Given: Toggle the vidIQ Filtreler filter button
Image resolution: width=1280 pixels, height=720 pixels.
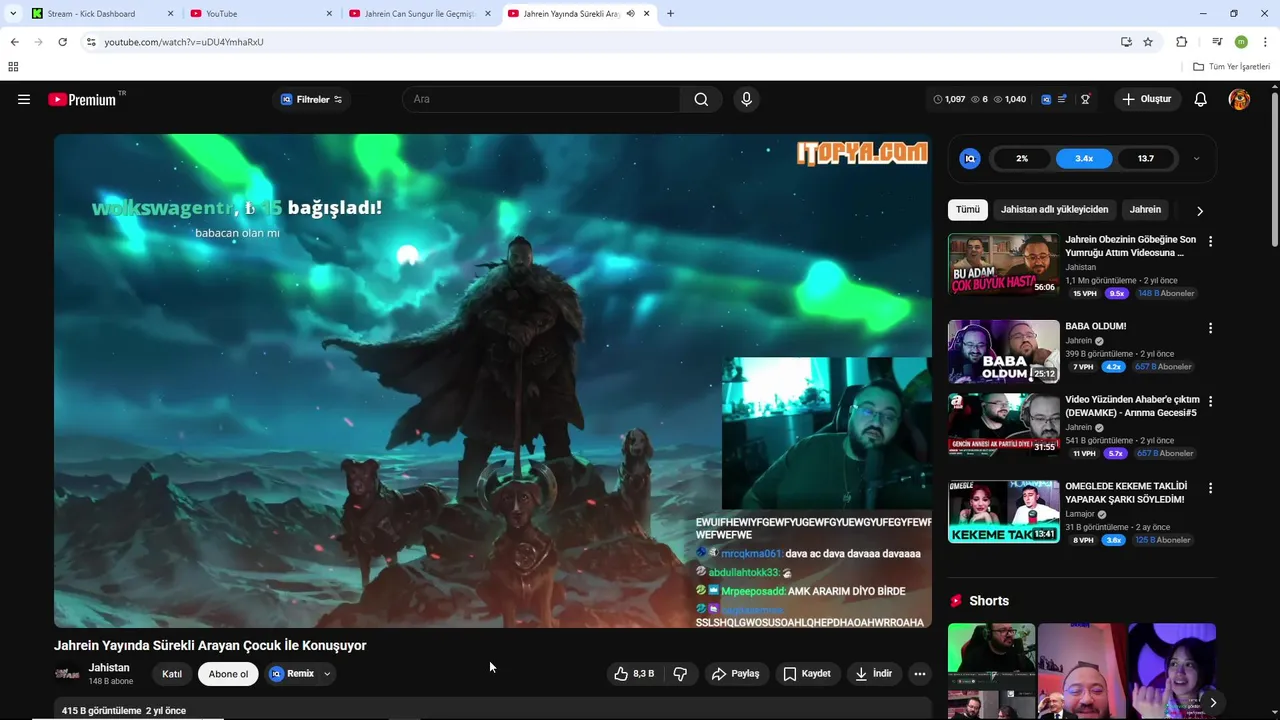Looking at the screenshot, I should [311, 99].
